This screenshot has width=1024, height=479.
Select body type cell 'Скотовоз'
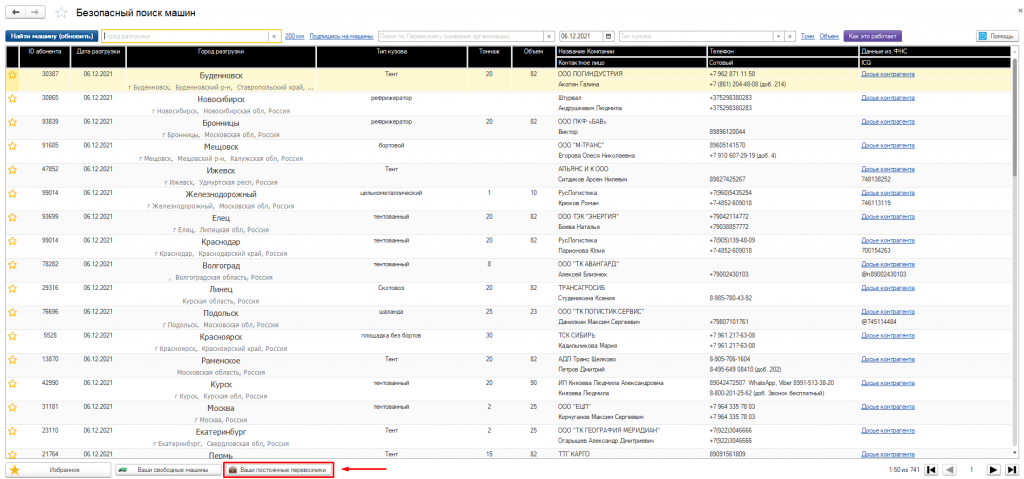click(x=392, y=288)
